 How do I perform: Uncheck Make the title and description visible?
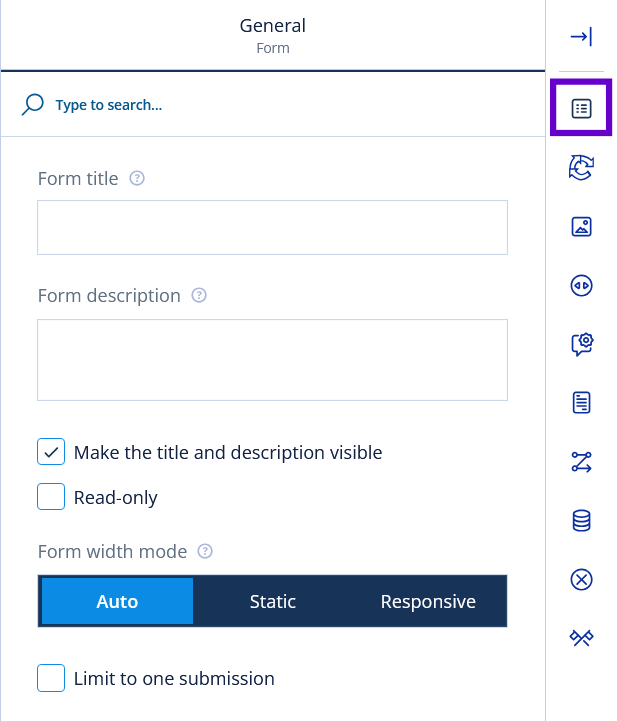point(51,452)
